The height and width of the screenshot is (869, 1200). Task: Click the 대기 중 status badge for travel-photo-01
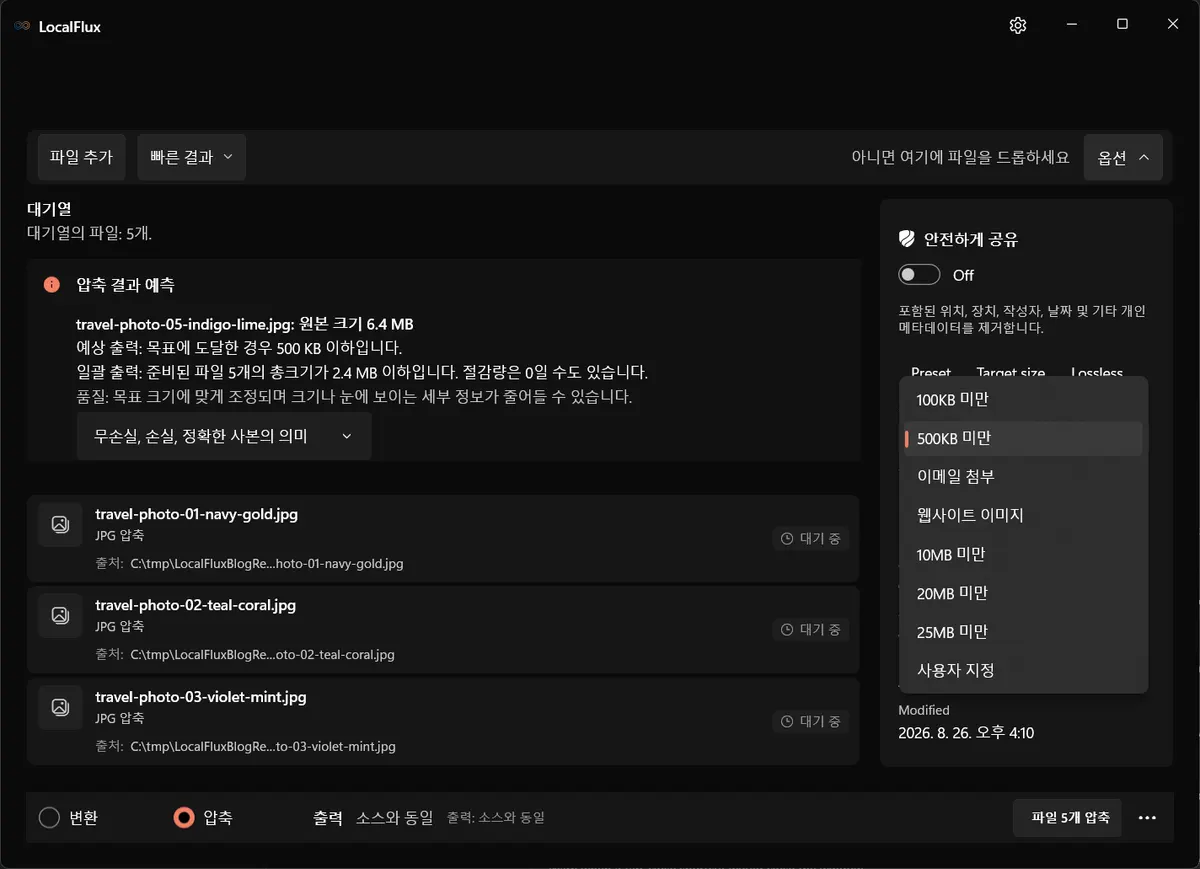(811, 539)
